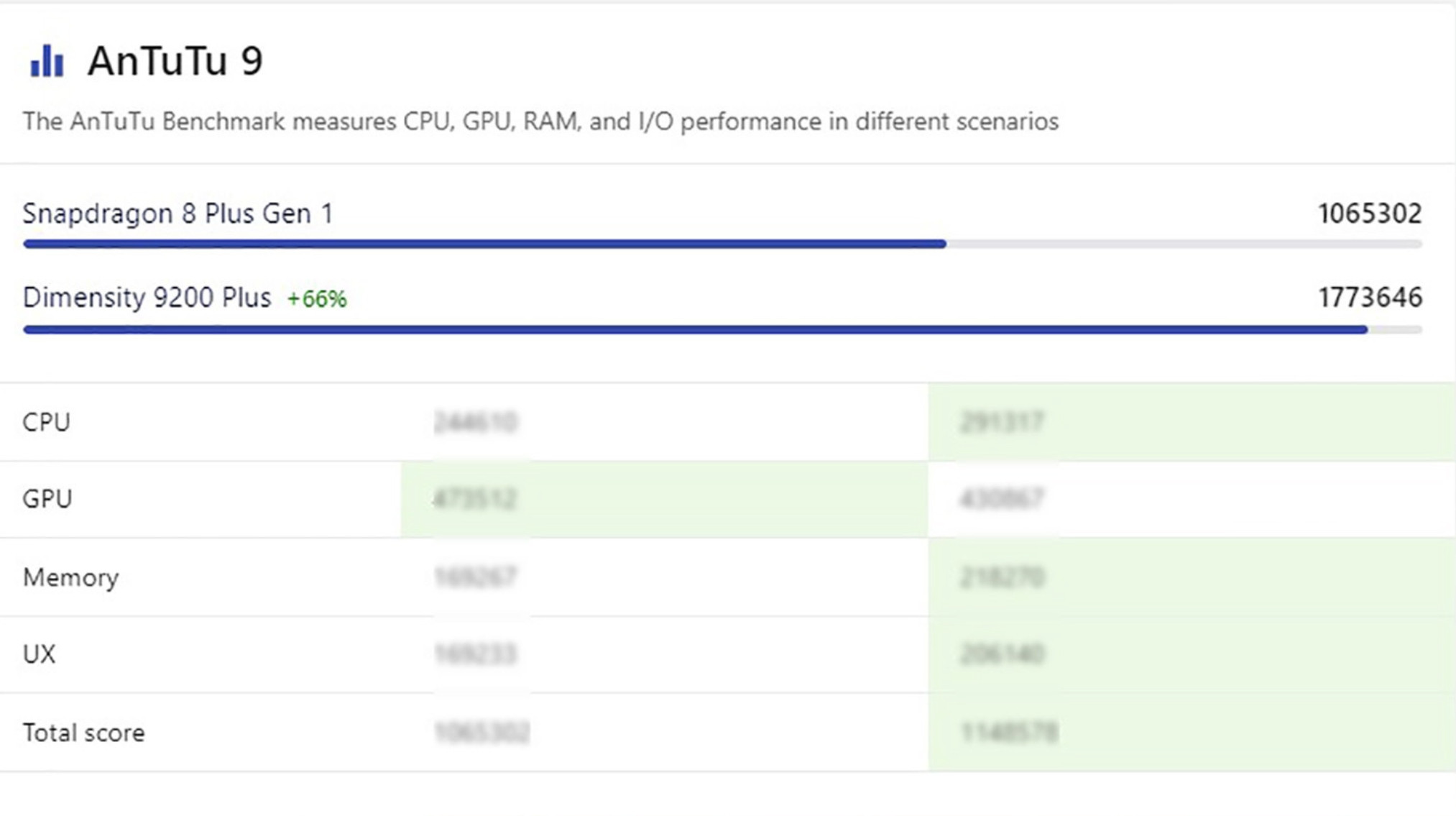Click the green-highlighted Dimensity CPU score

(1001, 422)
